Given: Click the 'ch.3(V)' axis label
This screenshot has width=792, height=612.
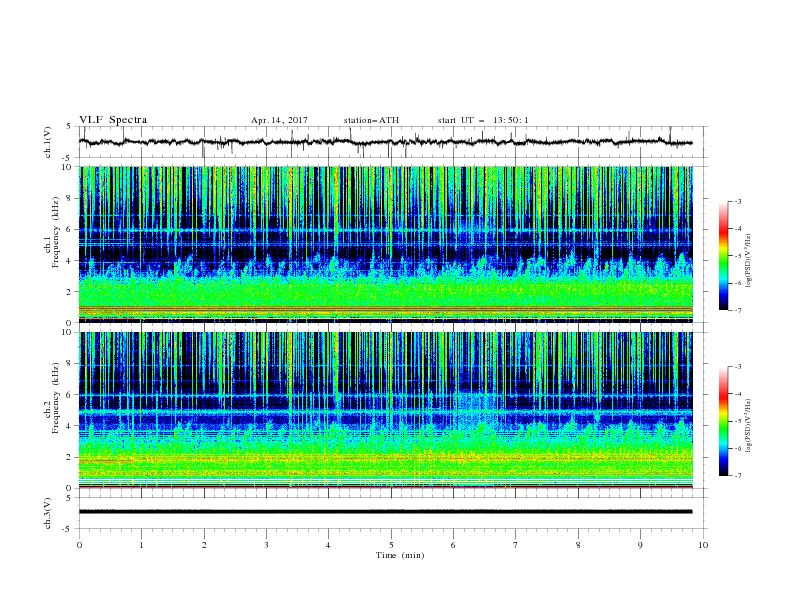Looking at the screenshot, I should (x=48, y=514).
